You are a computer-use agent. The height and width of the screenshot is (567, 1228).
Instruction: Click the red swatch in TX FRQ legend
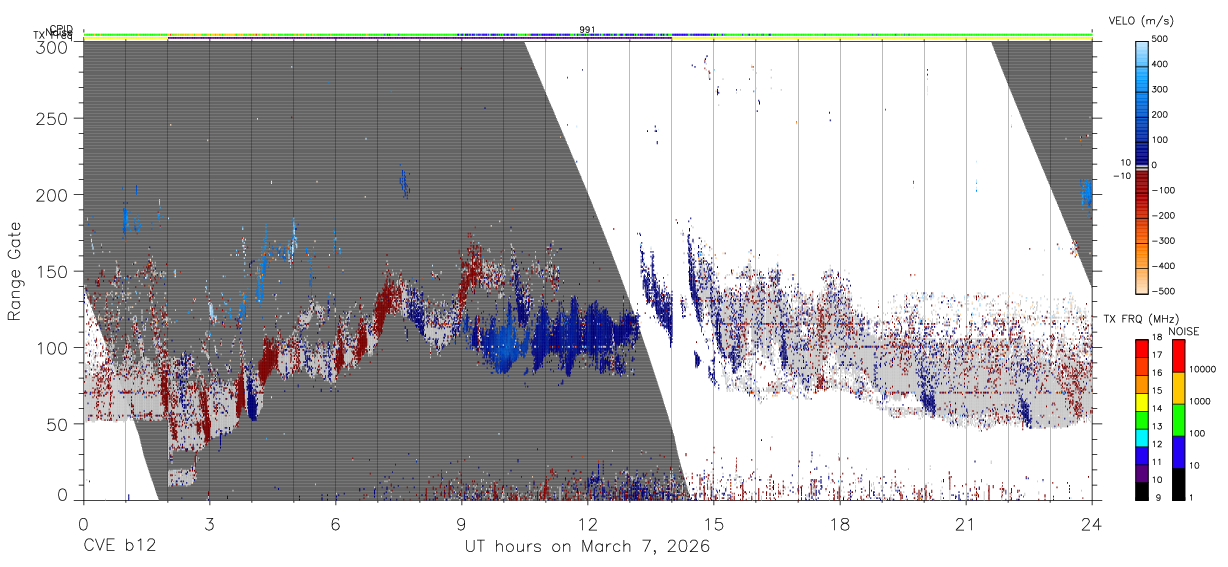coord(1142,348)
